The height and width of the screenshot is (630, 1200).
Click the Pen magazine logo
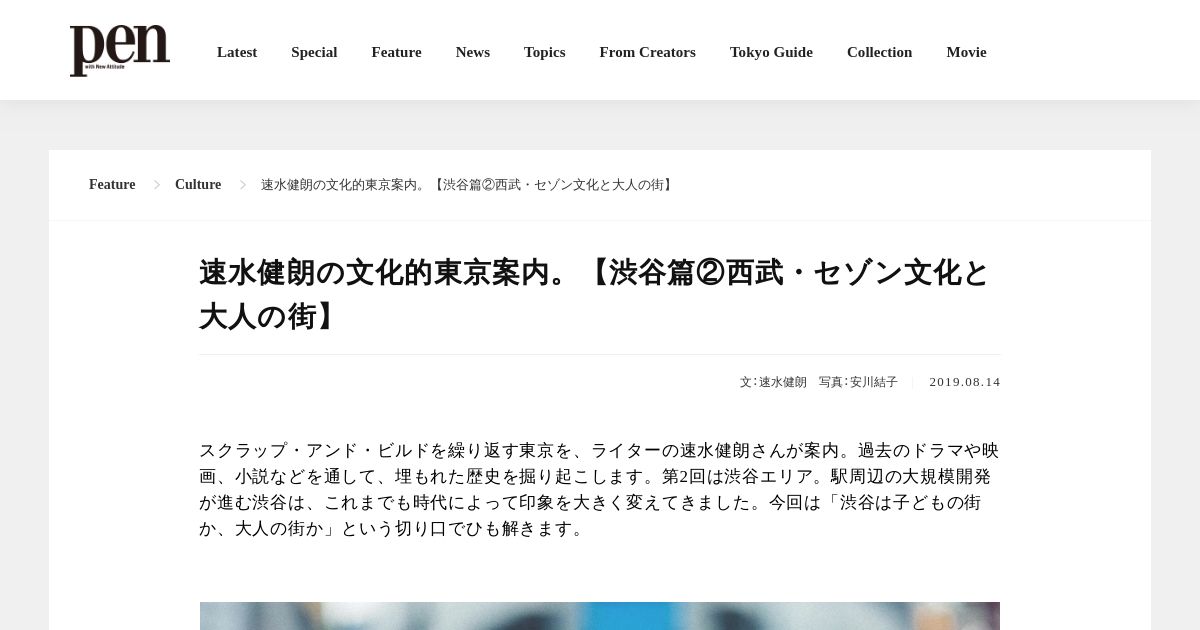pos(120,51)
